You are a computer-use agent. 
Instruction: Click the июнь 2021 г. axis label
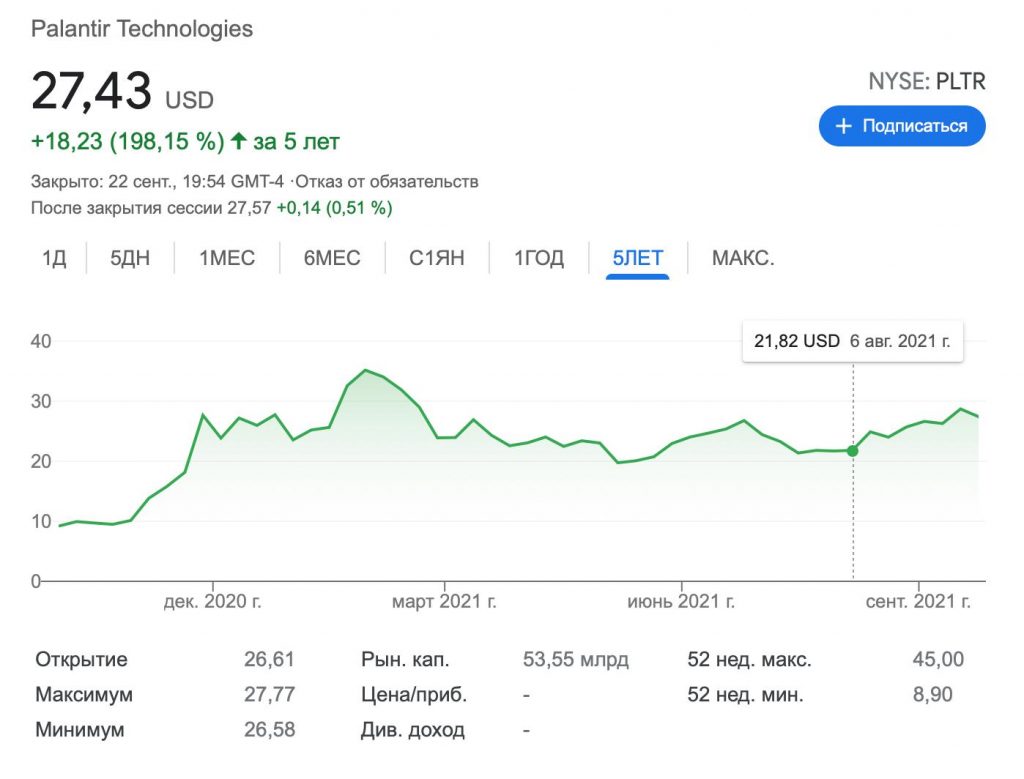pyautogui.click(x=681, y=601)
